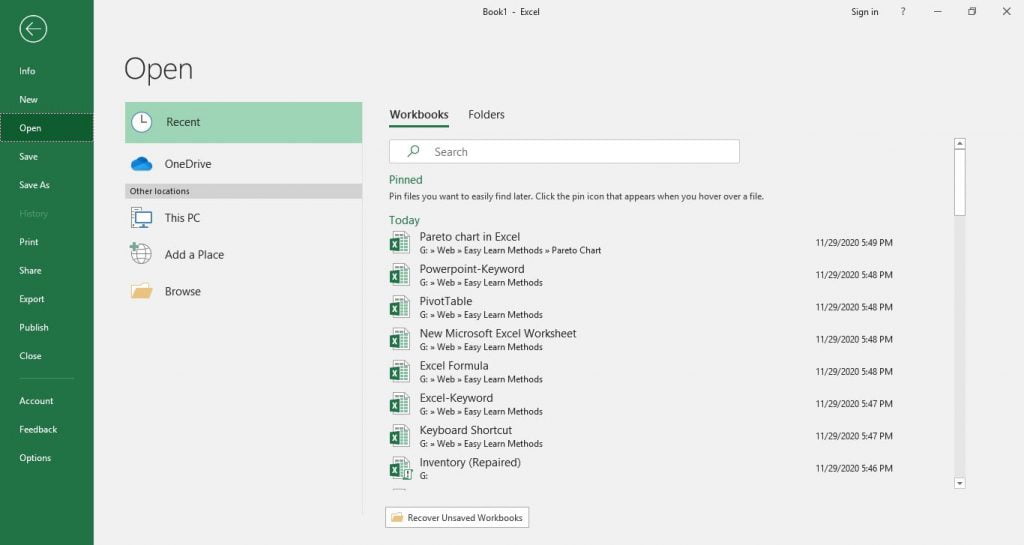This screenshot has height=545, width=1024.
Task: Choose Save As in the sidebar
Action: point(46,185)
